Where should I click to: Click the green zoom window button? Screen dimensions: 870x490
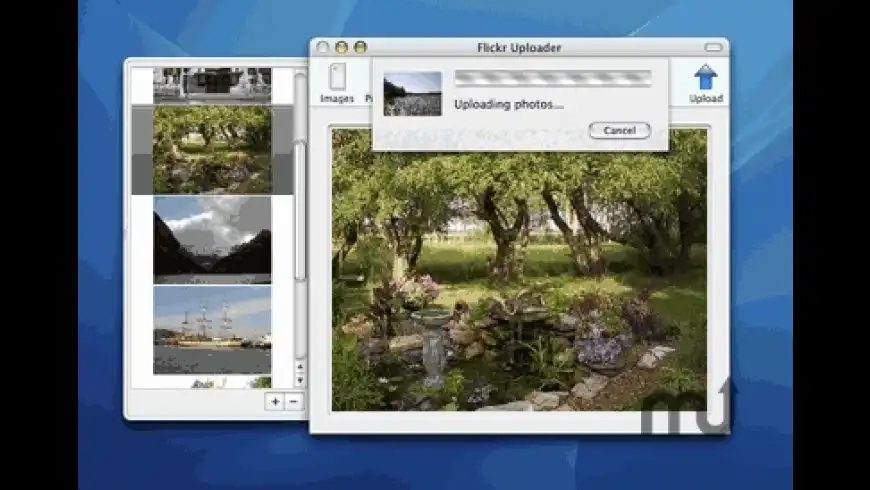(x=360, y=47)
